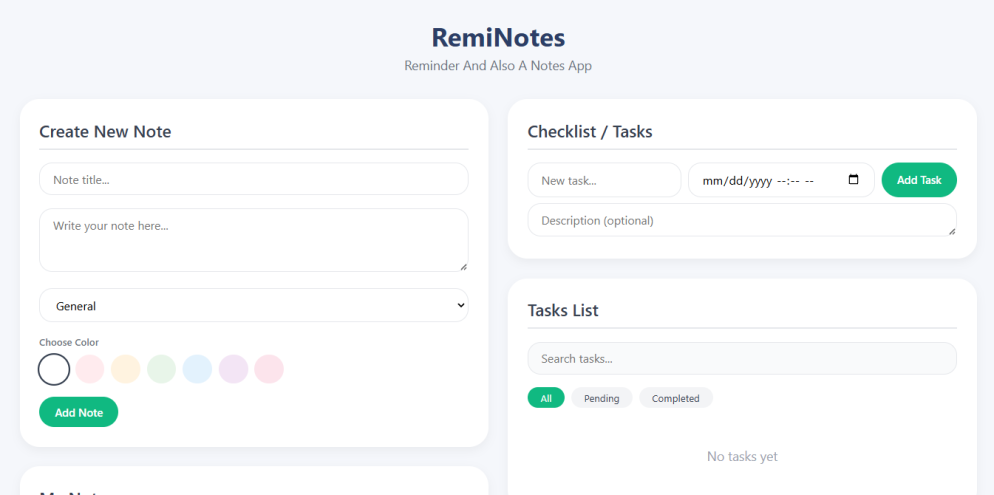Show only Completed tasks
This screenshot has height=495, width=994.
point(676,398)
